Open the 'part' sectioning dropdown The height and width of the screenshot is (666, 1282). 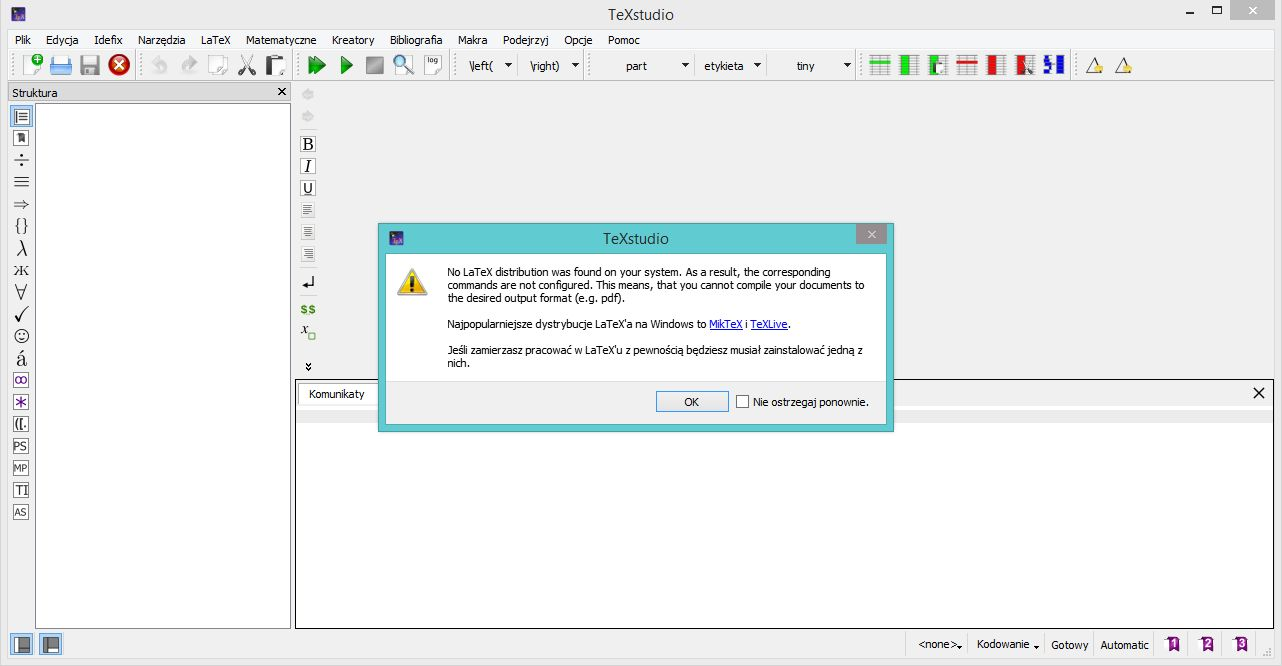point(685,65)
